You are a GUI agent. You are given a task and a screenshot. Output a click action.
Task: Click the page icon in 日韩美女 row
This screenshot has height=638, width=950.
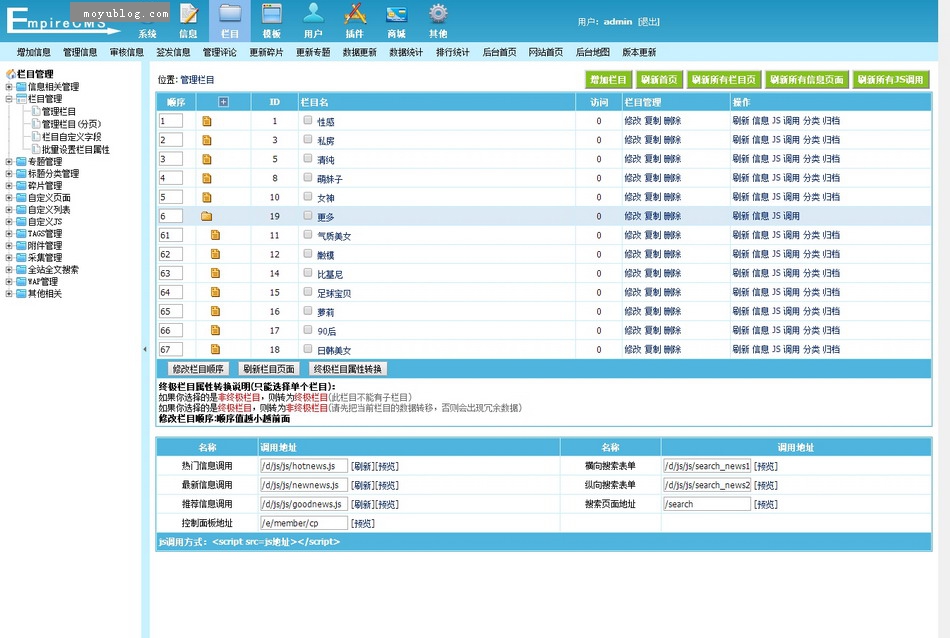pyautogui.click(x=215, y=350)
